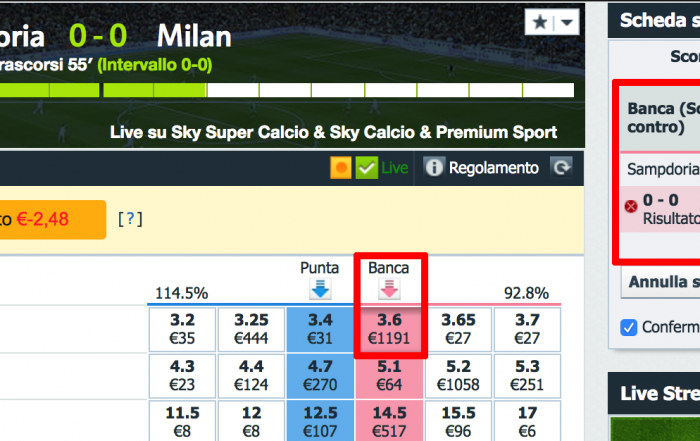The image size is (700, 441).
Task: Click the orange €-2,48 cash out button
Action: [53, 220]
